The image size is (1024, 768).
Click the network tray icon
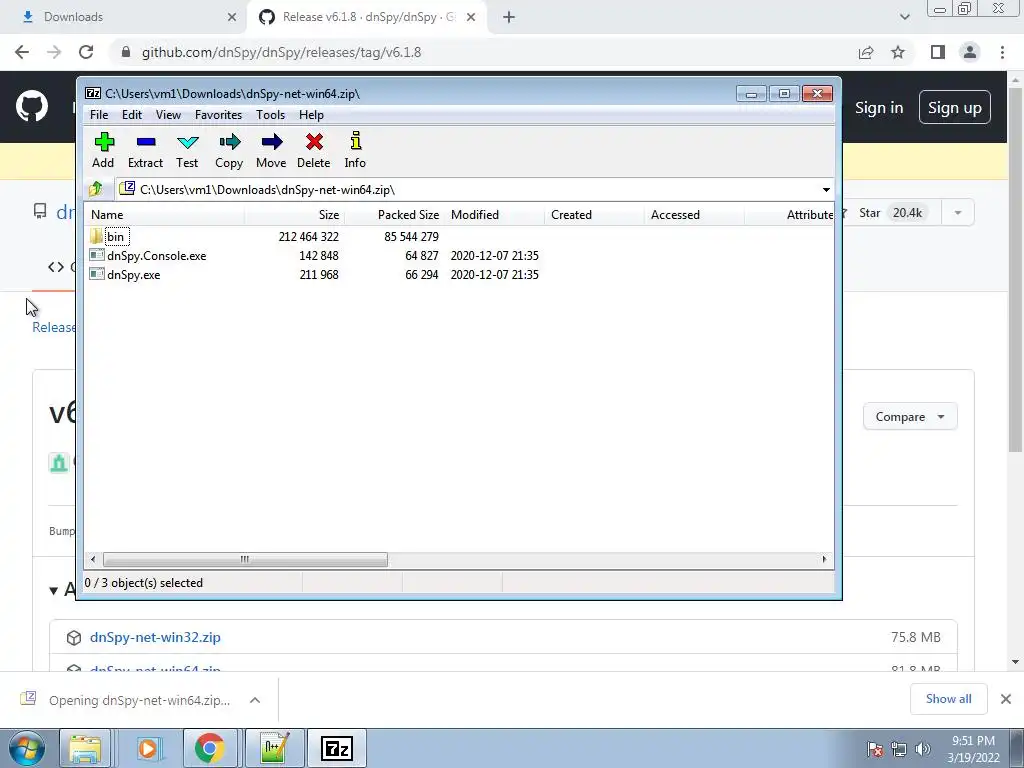point(899,749)
